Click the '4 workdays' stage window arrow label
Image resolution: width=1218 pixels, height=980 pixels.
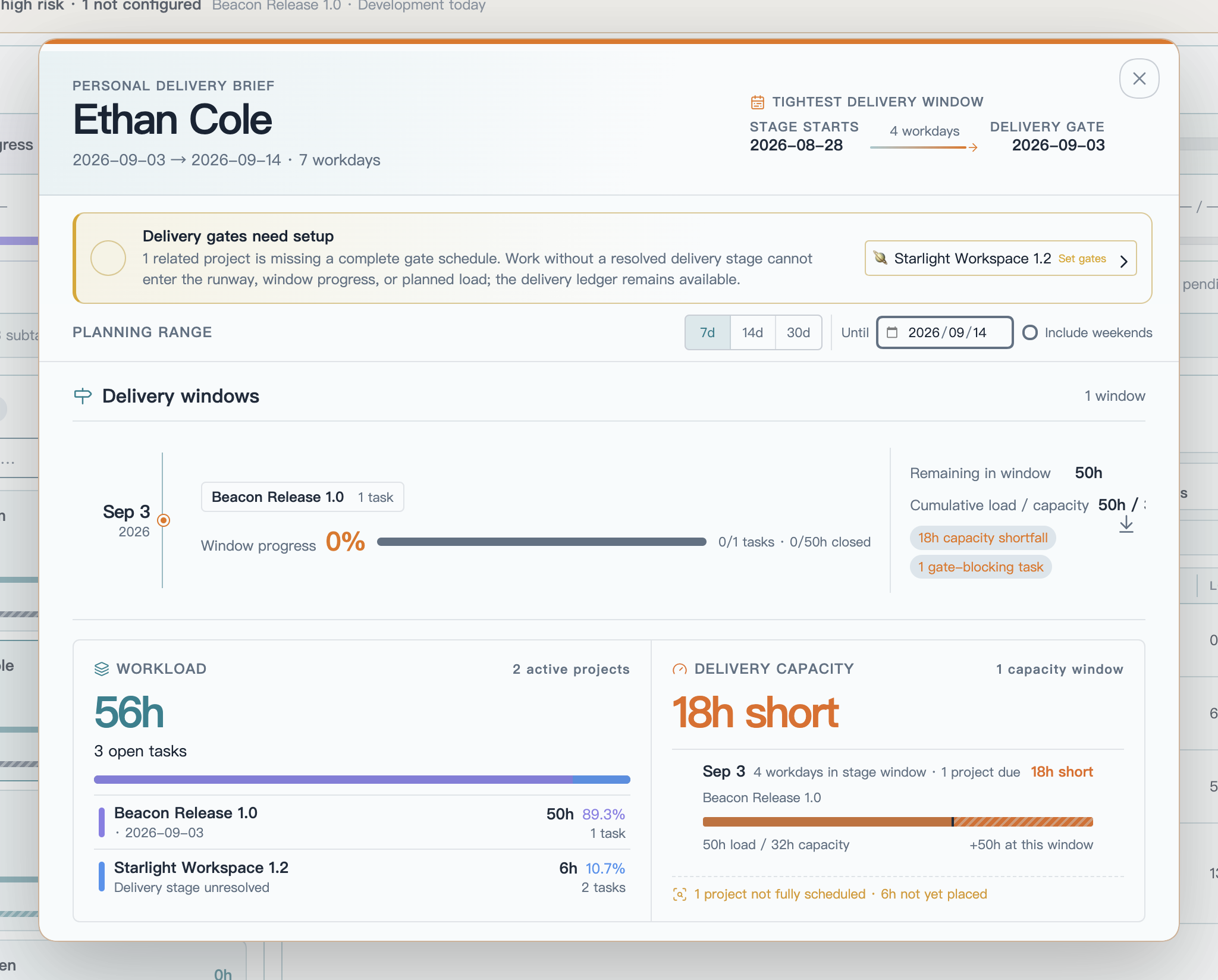point(924,131)
